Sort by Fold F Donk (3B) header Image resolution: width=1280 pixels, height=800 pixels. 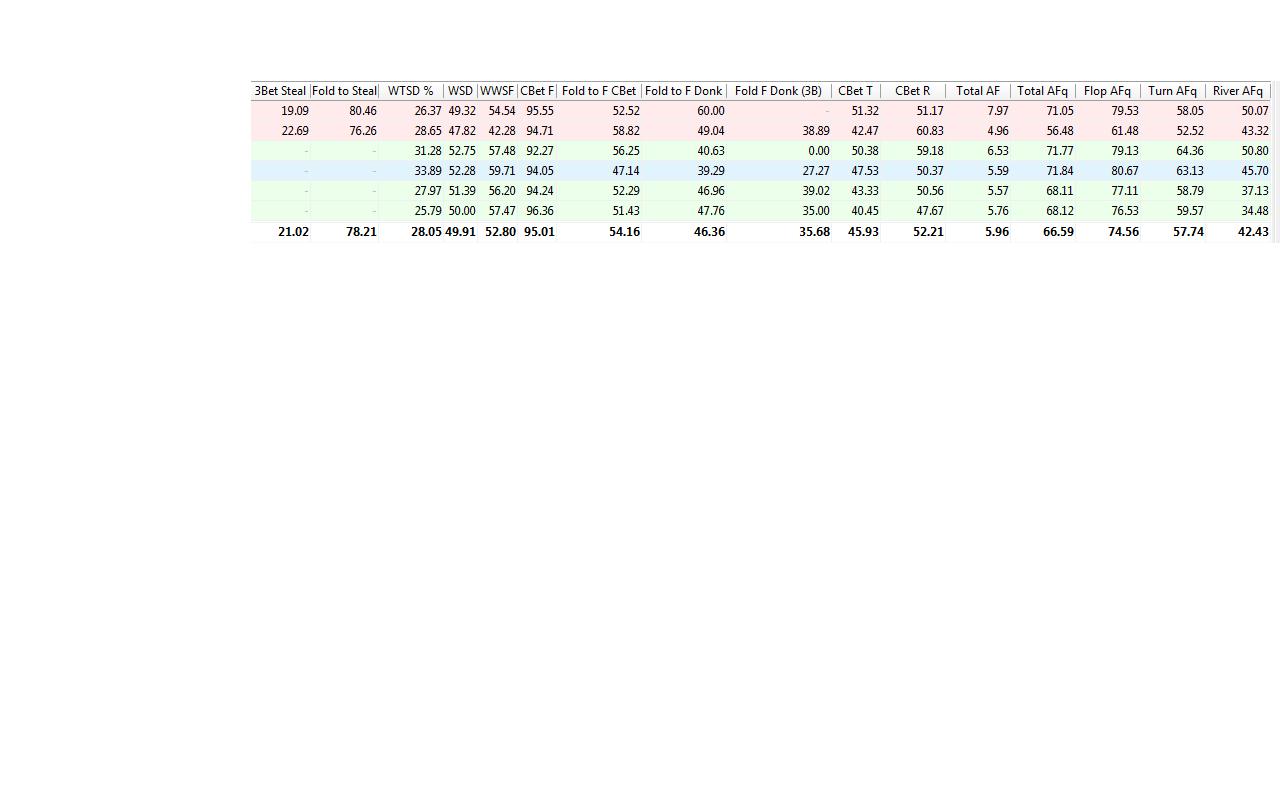tap(779, 91)
